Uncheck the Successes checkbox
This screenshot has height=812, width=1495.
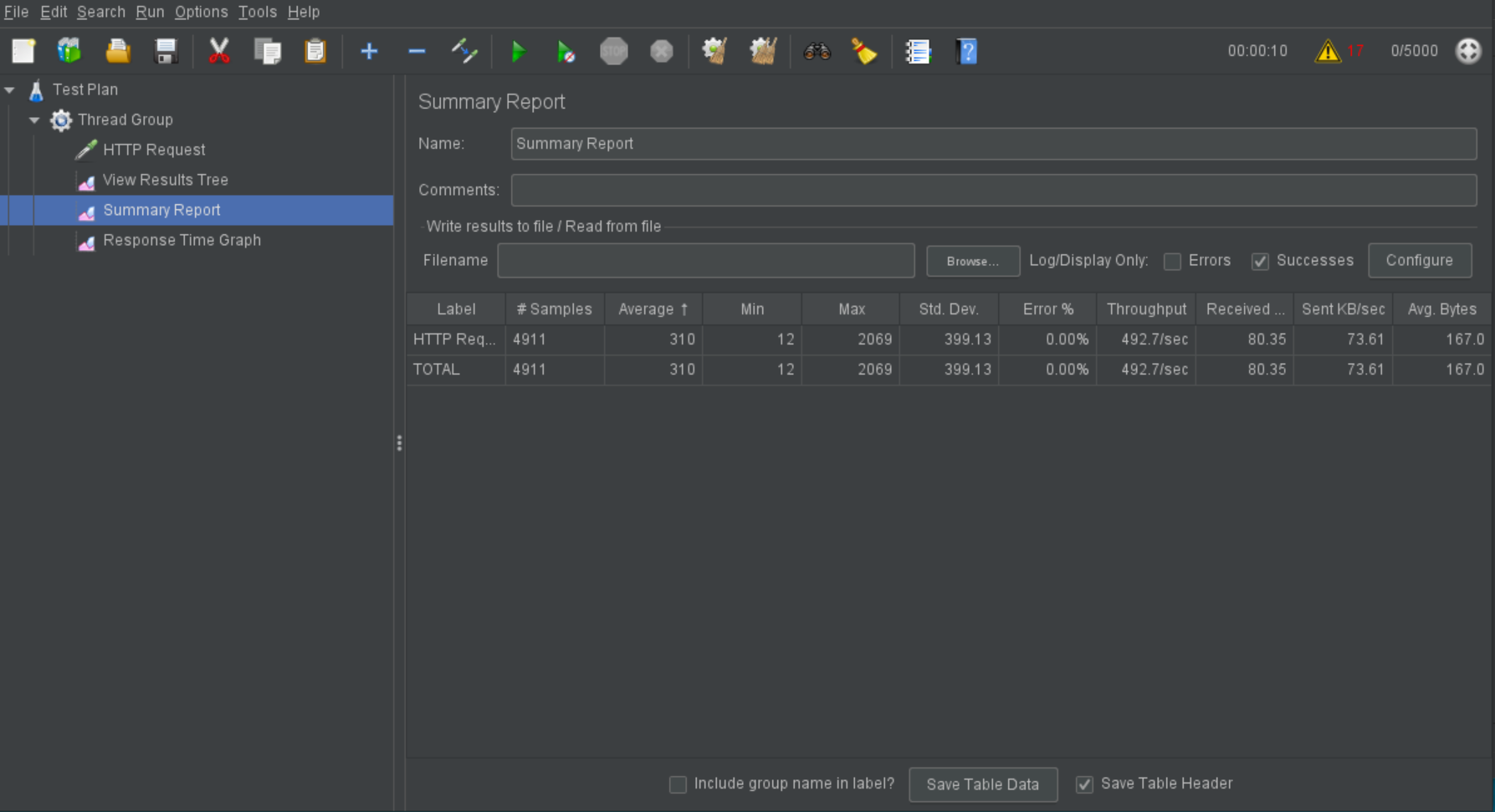pos(1260,261)
